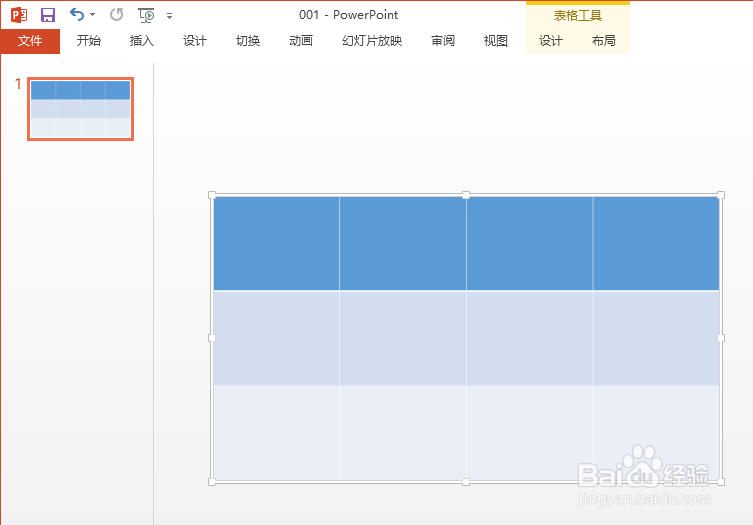
Task: Open the table tools 布局 (Layout) tab
Action: click(x=604, y=41)
